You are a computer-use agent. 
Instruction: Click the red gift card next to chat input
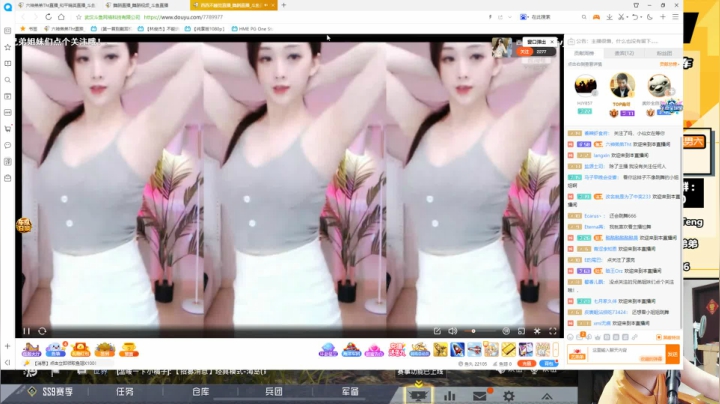pos(577,354)
